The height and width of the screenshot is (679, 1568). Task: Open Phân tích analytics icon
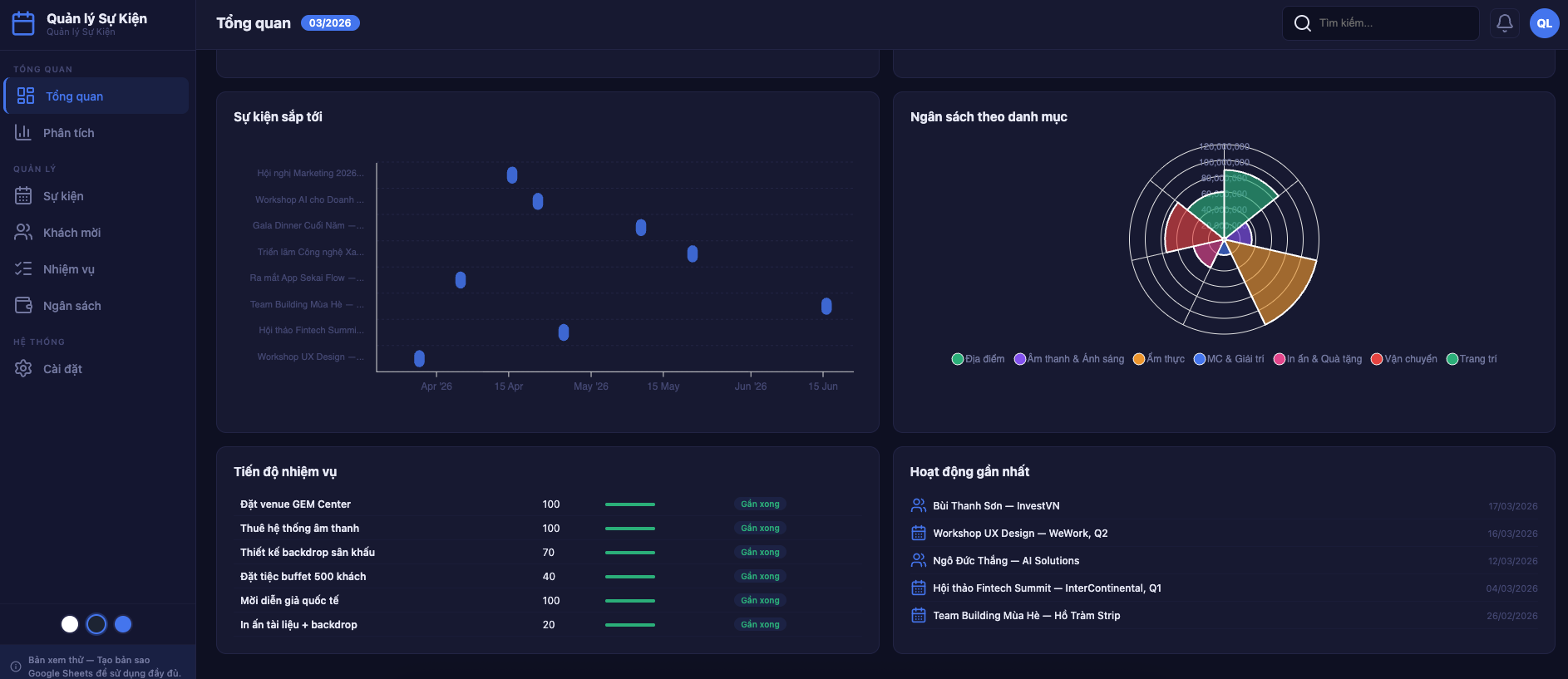tap(23, 133)
